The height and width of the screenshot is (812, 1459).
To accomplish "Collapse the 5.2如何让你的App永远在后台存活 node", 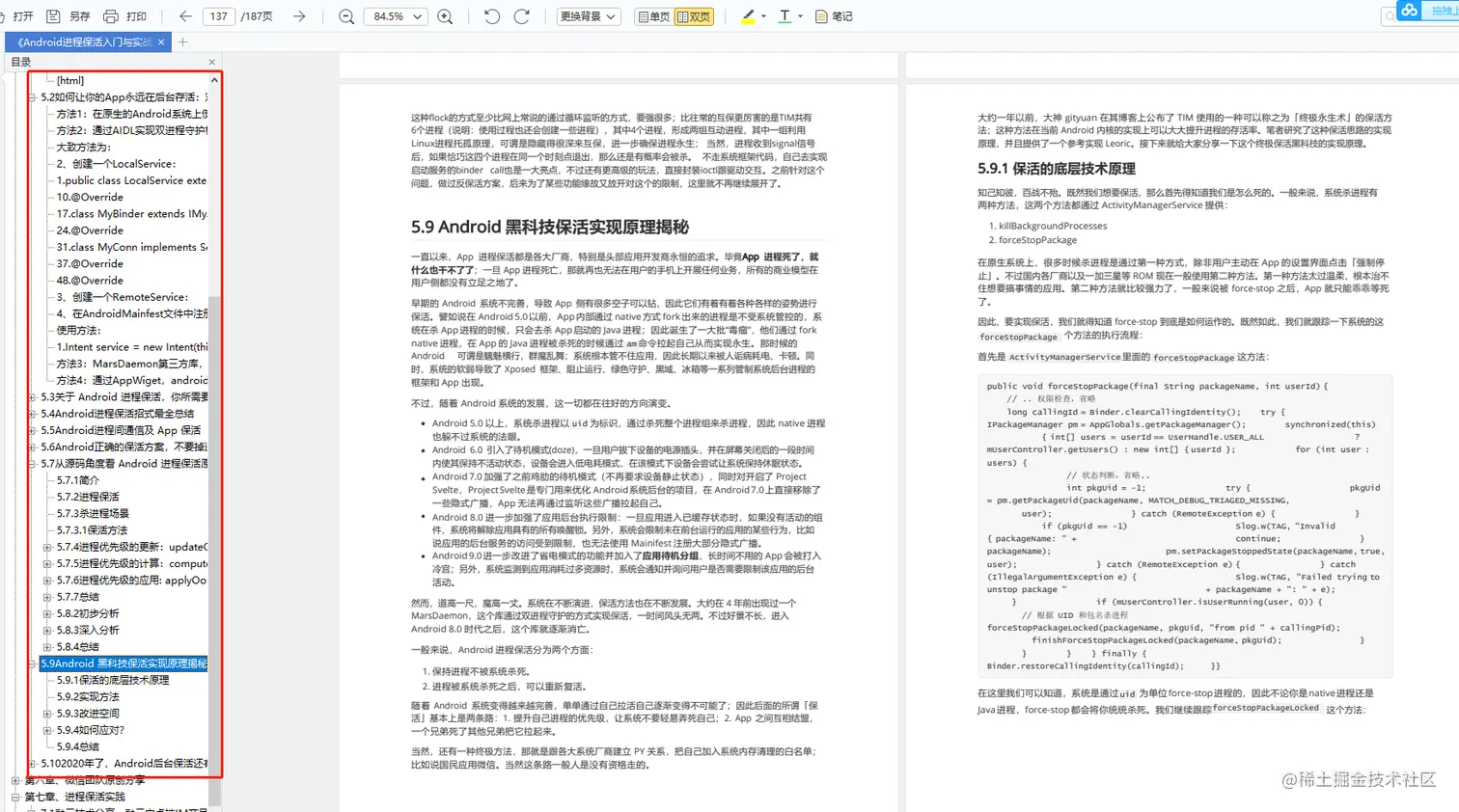I will (x=32, y=97).
